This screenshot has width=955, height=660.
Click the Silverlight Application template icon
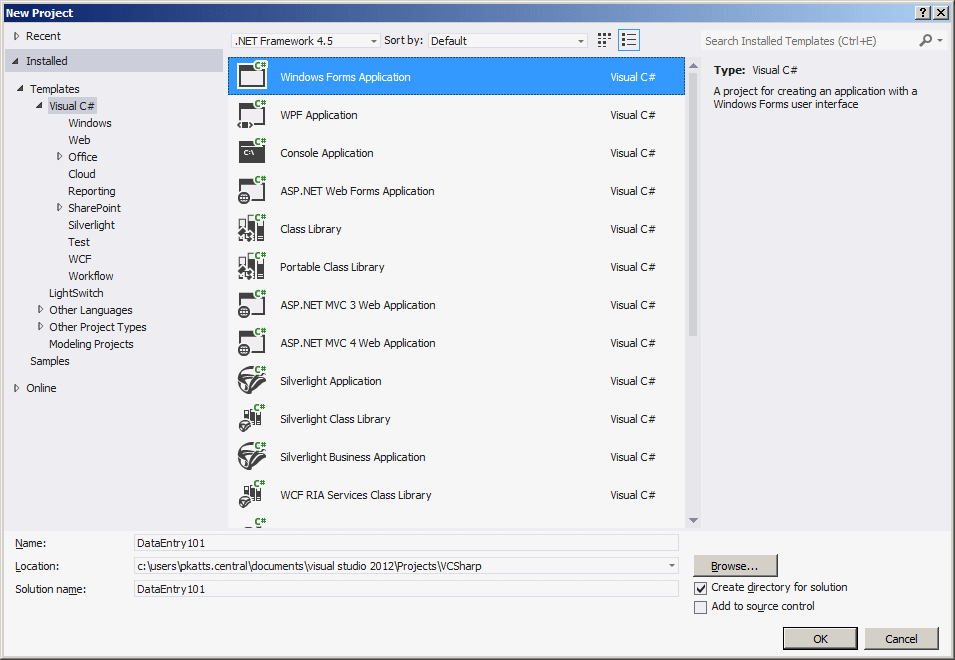[x=252, y=381]
